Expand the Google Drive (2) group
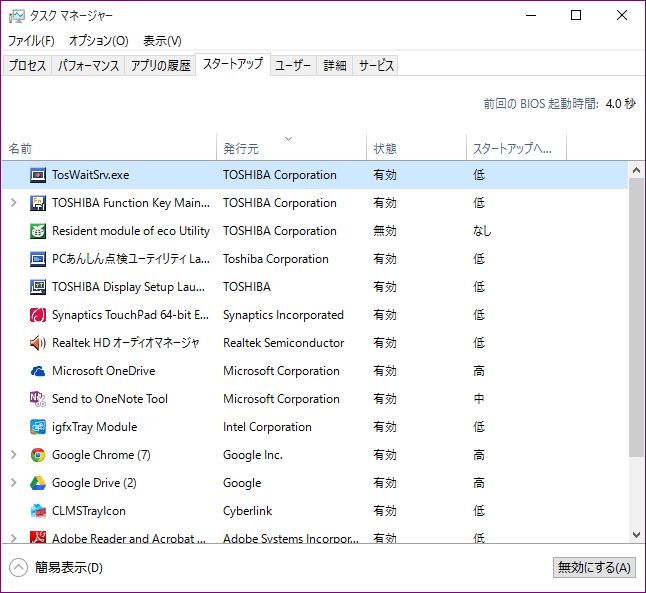The height and width of the screenshot is (593, 646). coord(14,483)
